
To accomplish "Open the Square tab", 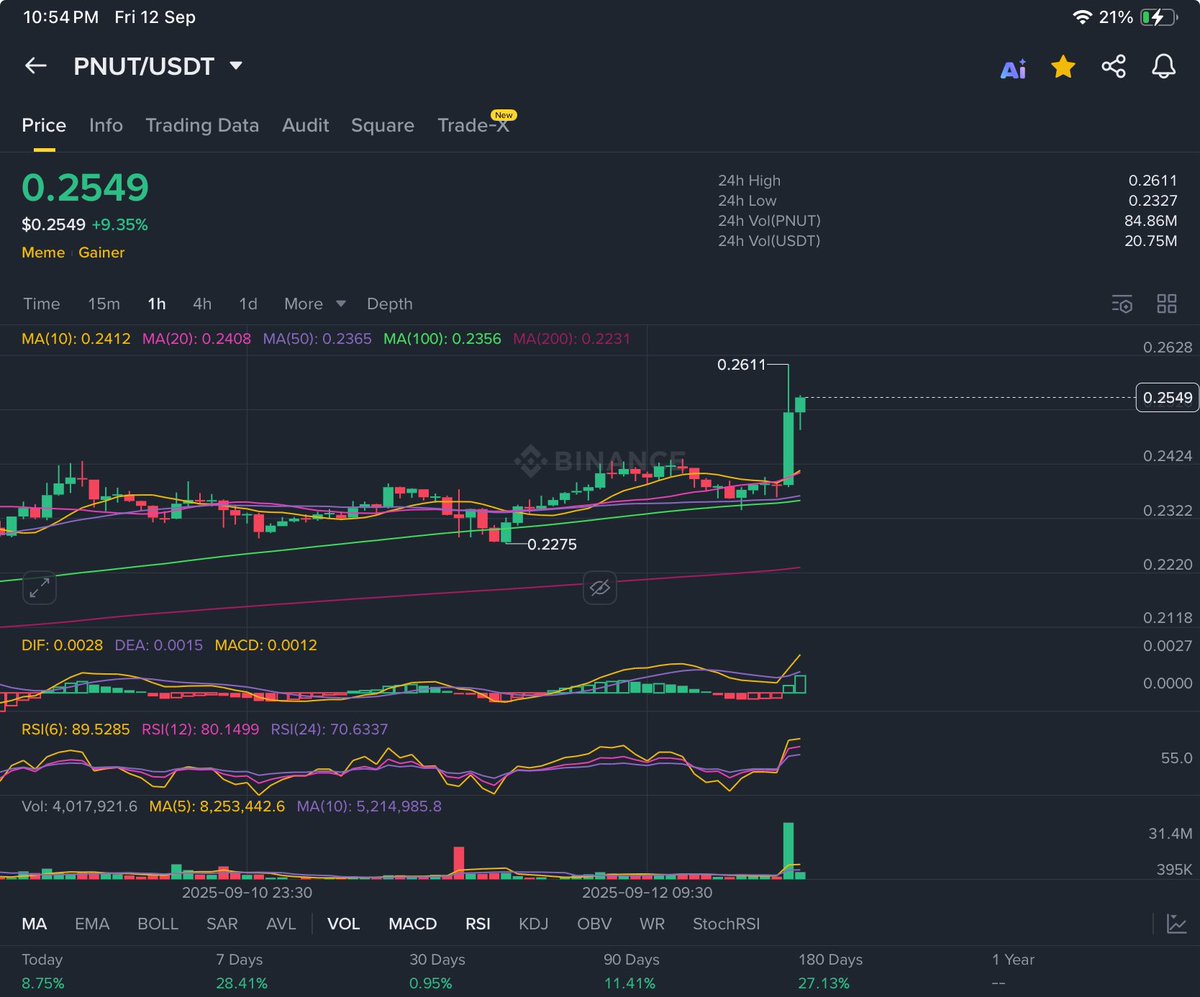I will pos(382,125).
